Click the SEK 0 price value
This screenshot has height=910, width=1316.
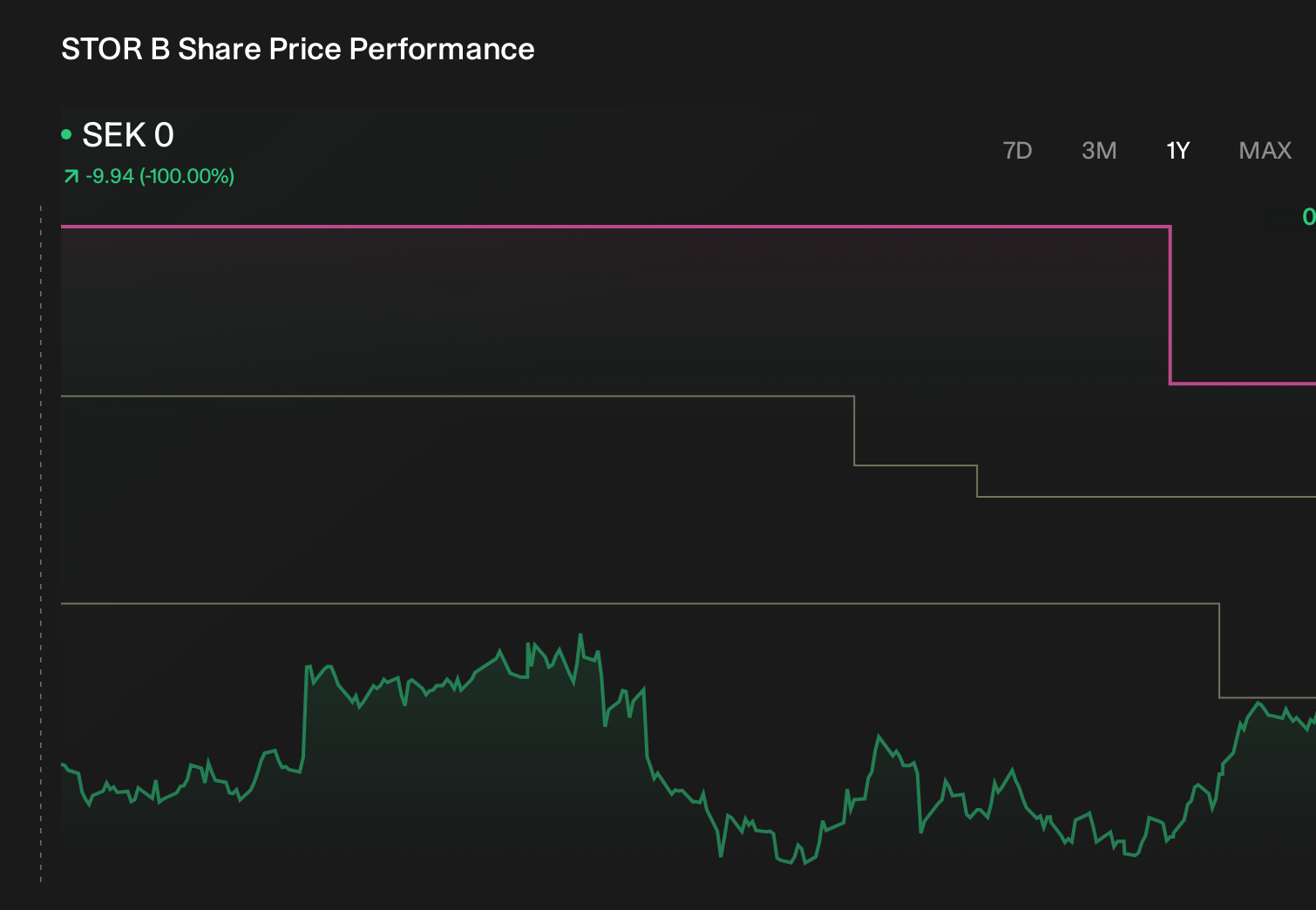(x=128, y=135)
